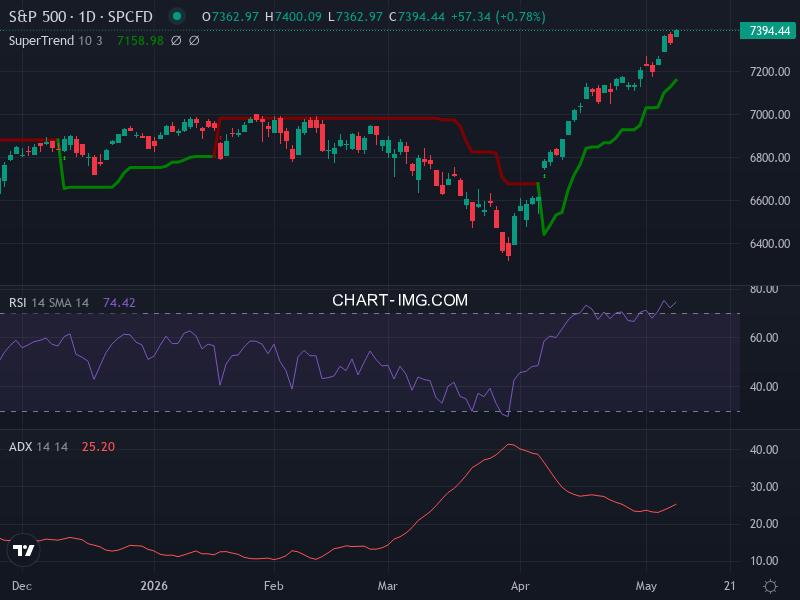Click the 6800.00 price axis label
The height and width of the screenshot is (600, 800).
tap(770, 158)
